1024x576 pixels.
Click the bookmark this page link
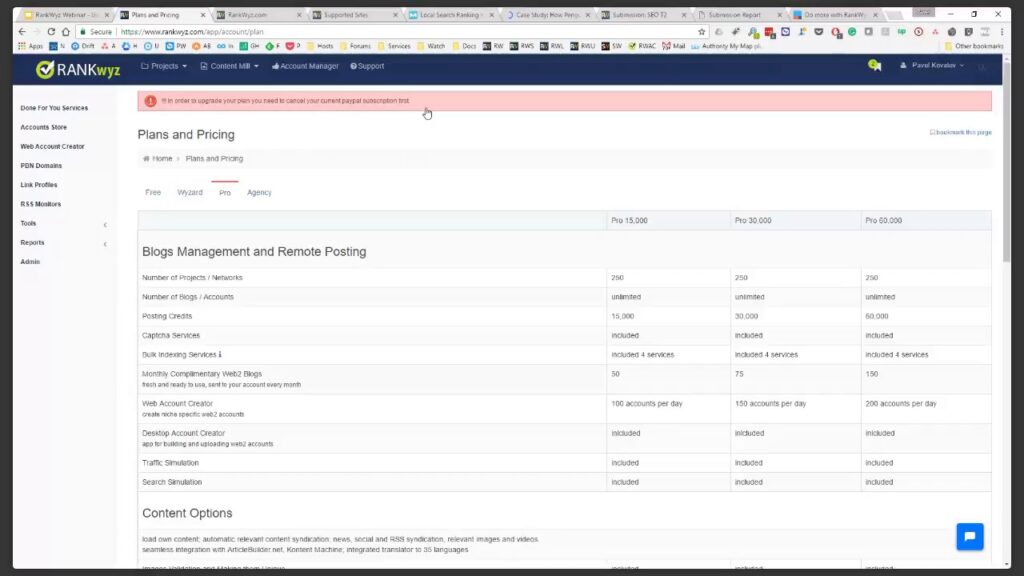pos(961,133)
